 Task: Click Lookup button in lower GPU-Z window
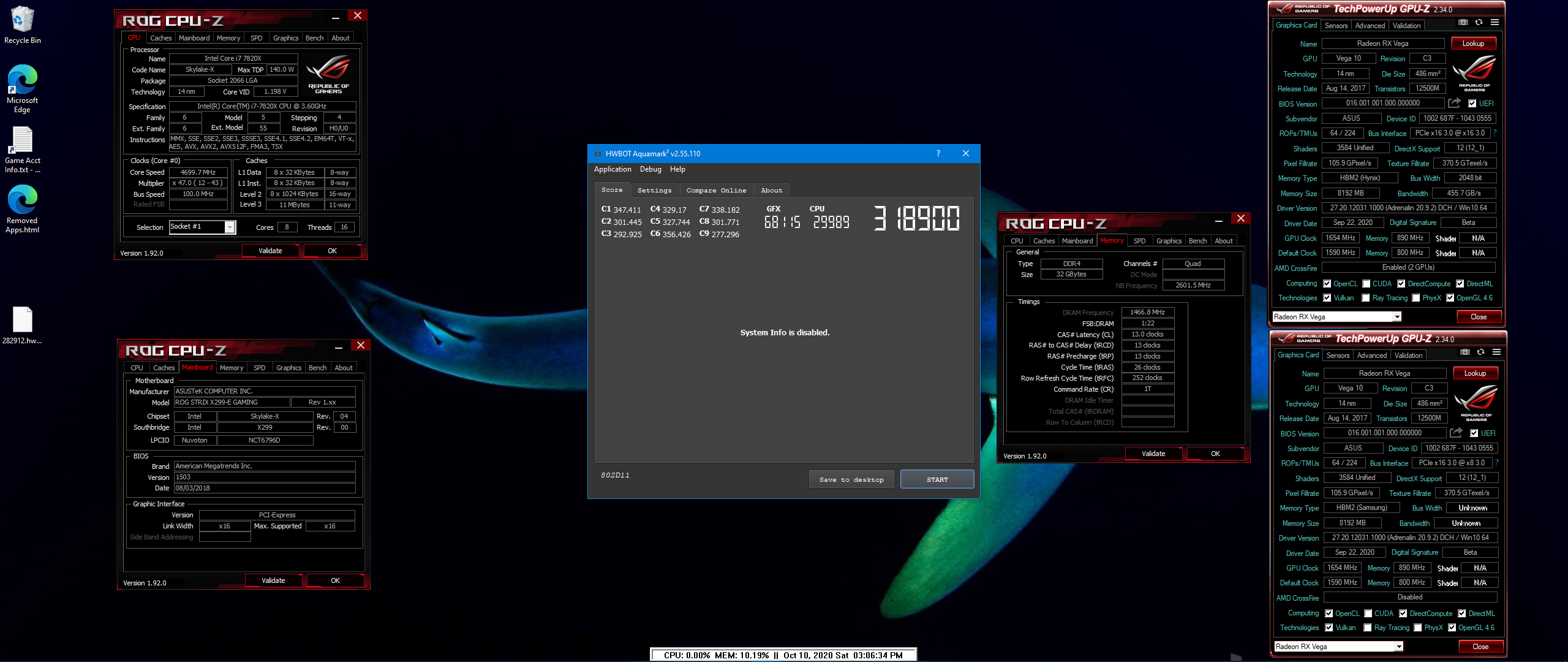(1475, 373)
